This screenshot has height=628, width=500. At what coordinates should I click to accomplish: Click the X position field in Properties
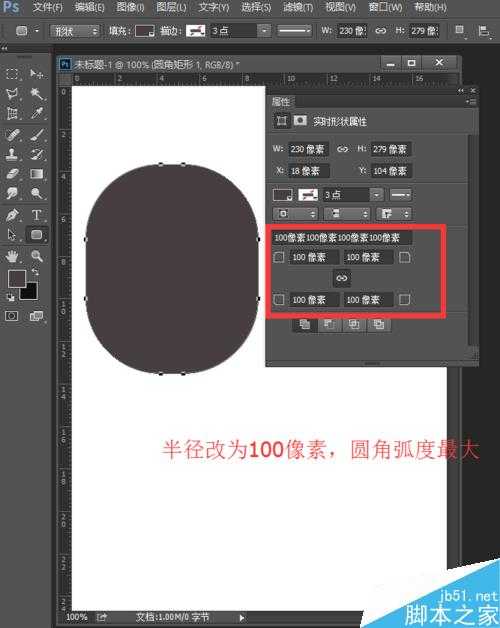[x=308, y=171]
